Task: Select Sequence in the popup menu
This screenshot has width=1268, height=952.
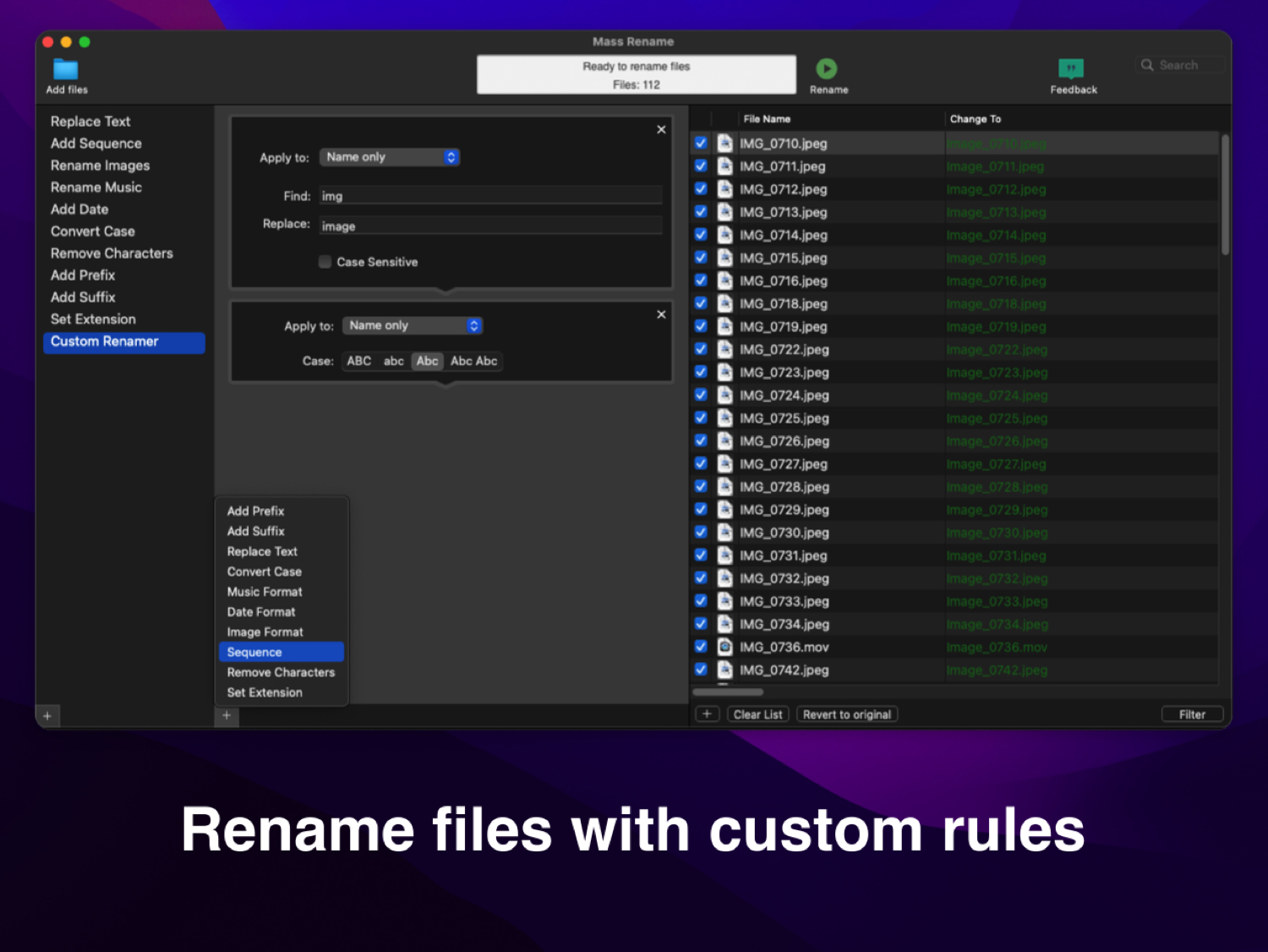Action: (254, 652)
